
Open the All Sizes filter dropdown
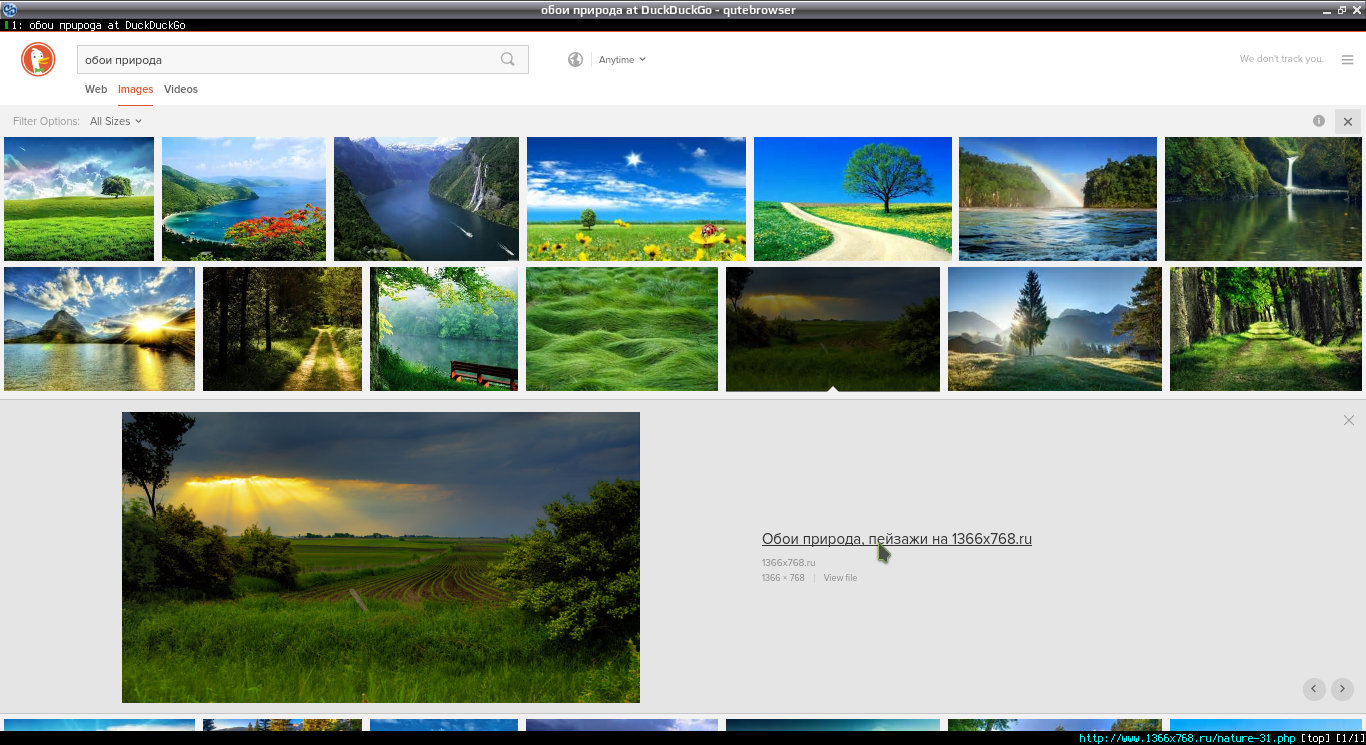tap(116, 121)
